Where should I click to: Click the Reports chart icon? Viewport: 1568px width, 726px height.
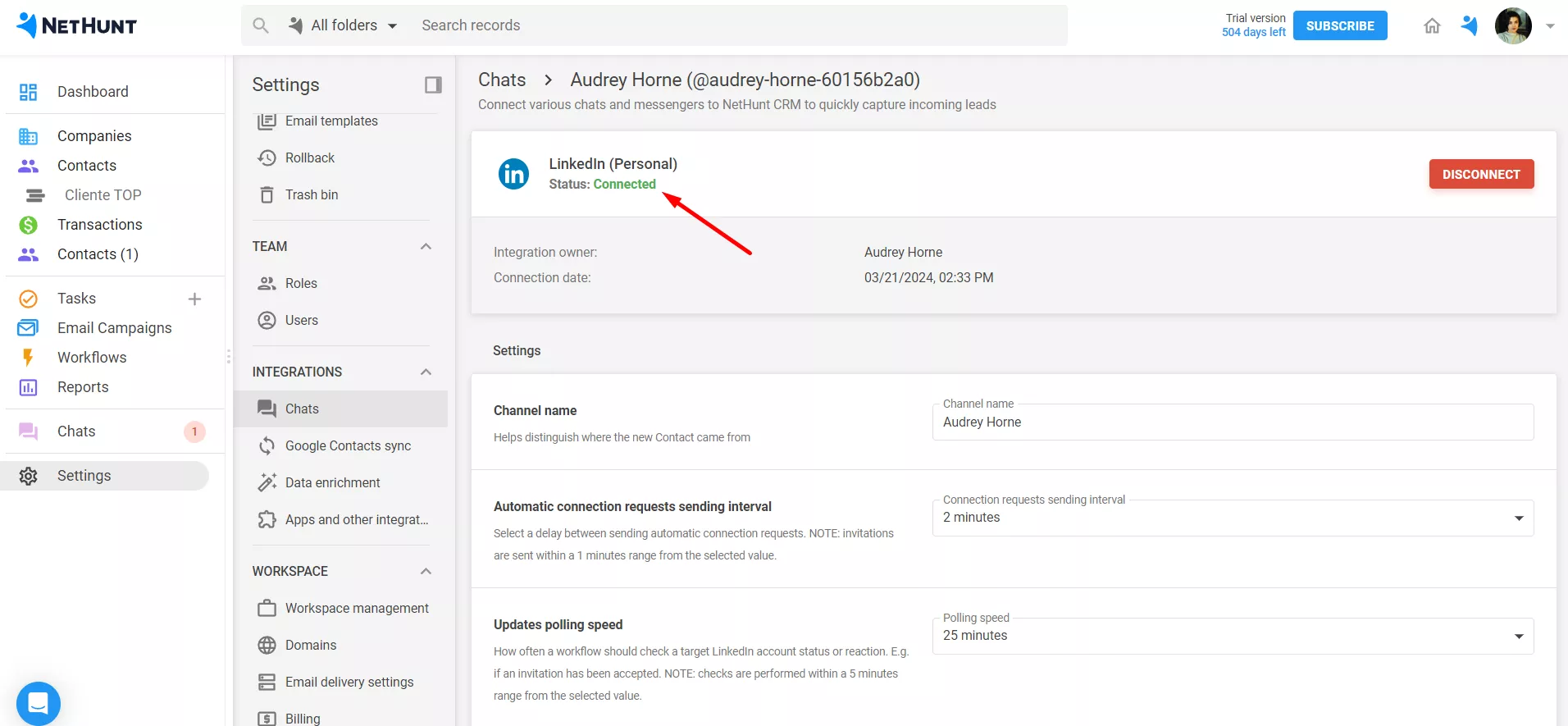(28, 387)
